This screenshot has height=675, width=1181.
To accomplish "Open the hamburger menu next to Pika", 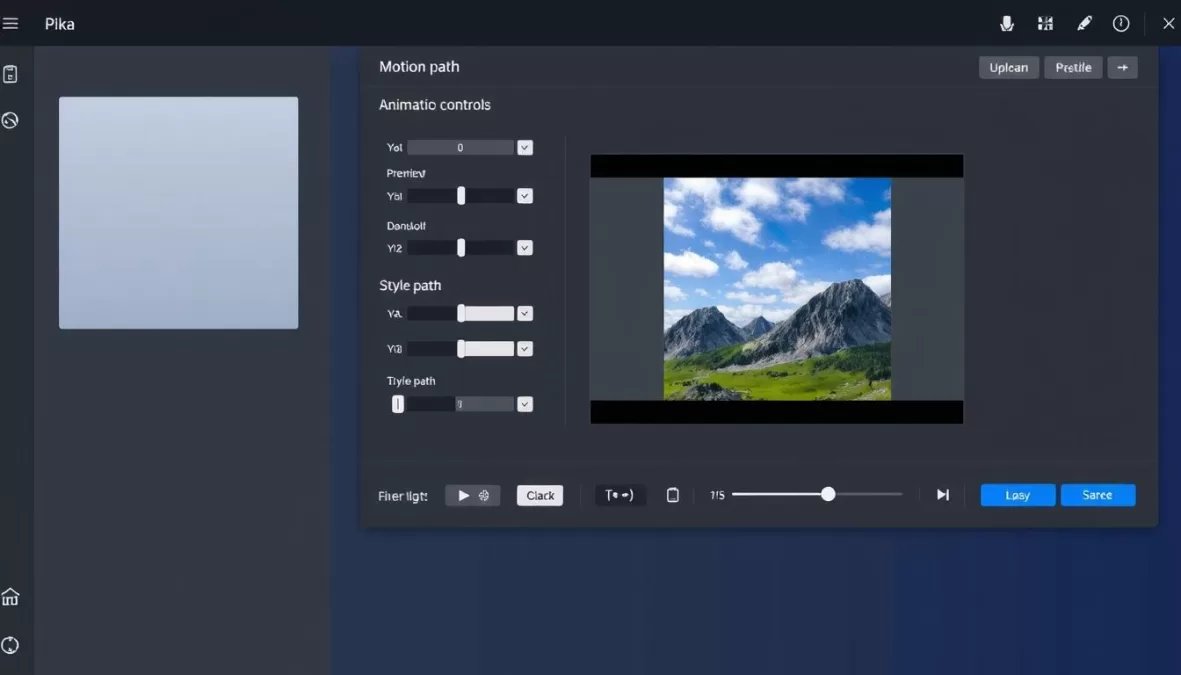I will 11,23.
